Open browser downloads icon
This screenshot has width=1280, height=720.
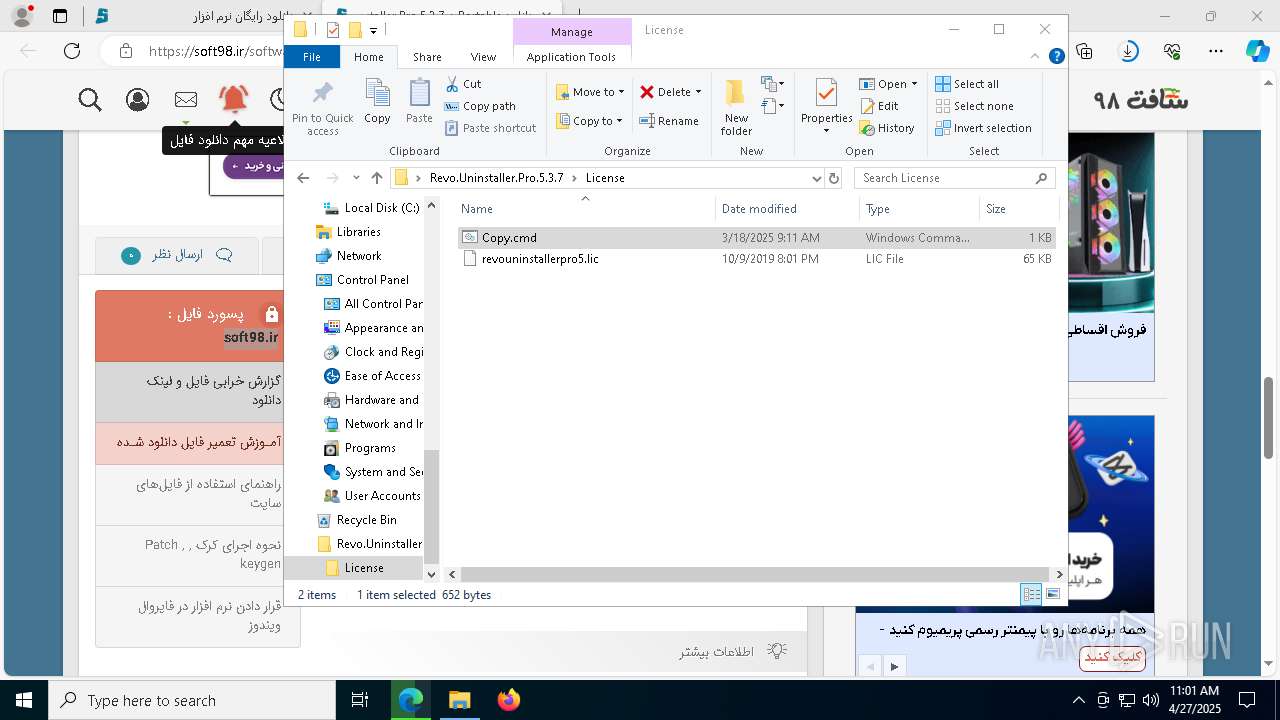[x=1129, y=51]
